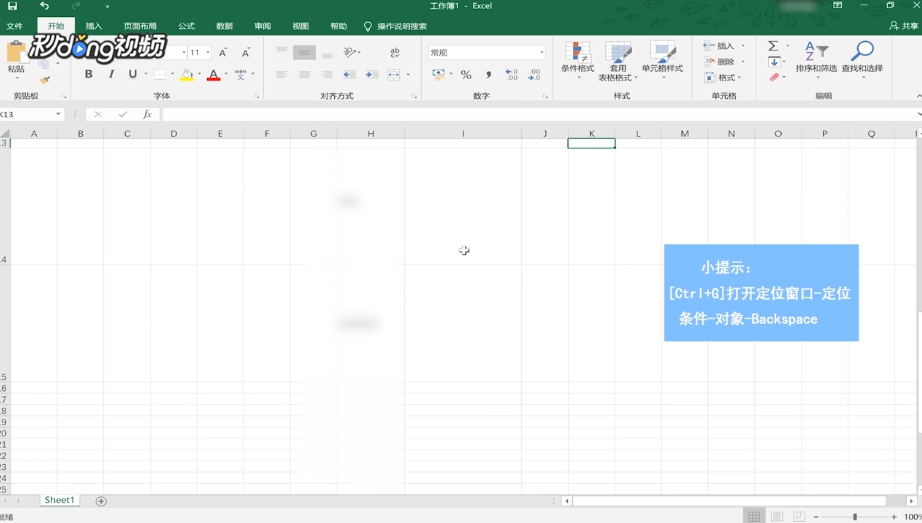
Task: Apply cell borders icon
Action: point(159,74)
